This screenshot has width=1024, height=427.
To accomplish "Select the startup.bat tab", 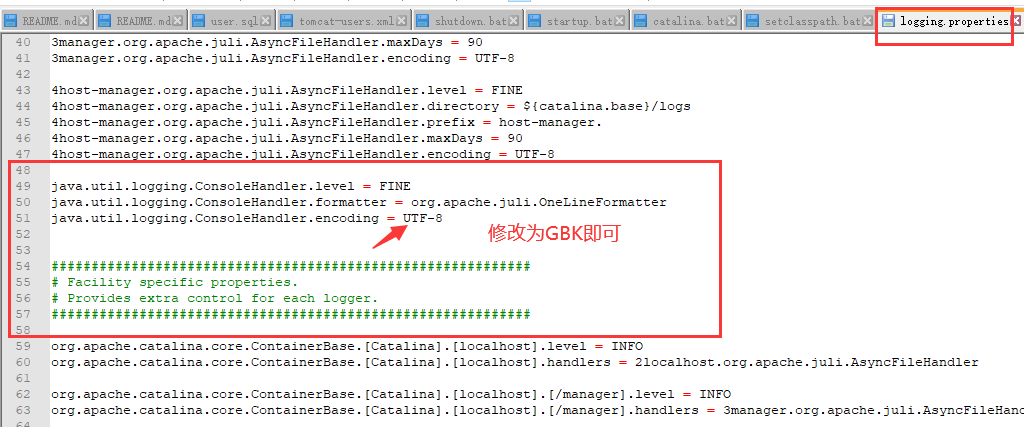I will pos(578,21).
